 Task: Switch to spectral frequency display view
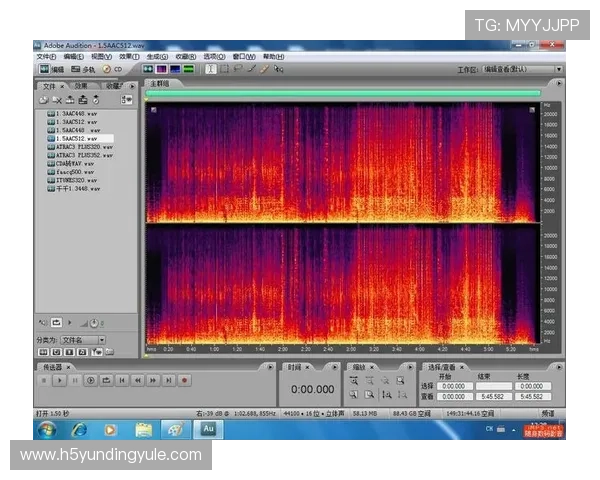(x=162, y=69)
